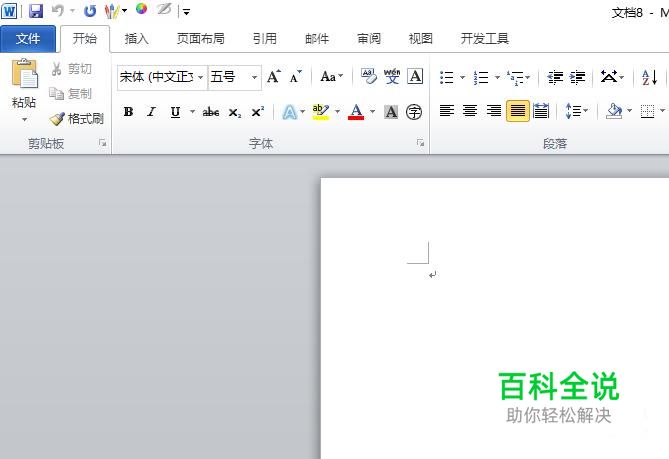Switch to the 开始 tab
Image resolution: width=669 pixels, height=459 pixels.
[x=84, y=39]
